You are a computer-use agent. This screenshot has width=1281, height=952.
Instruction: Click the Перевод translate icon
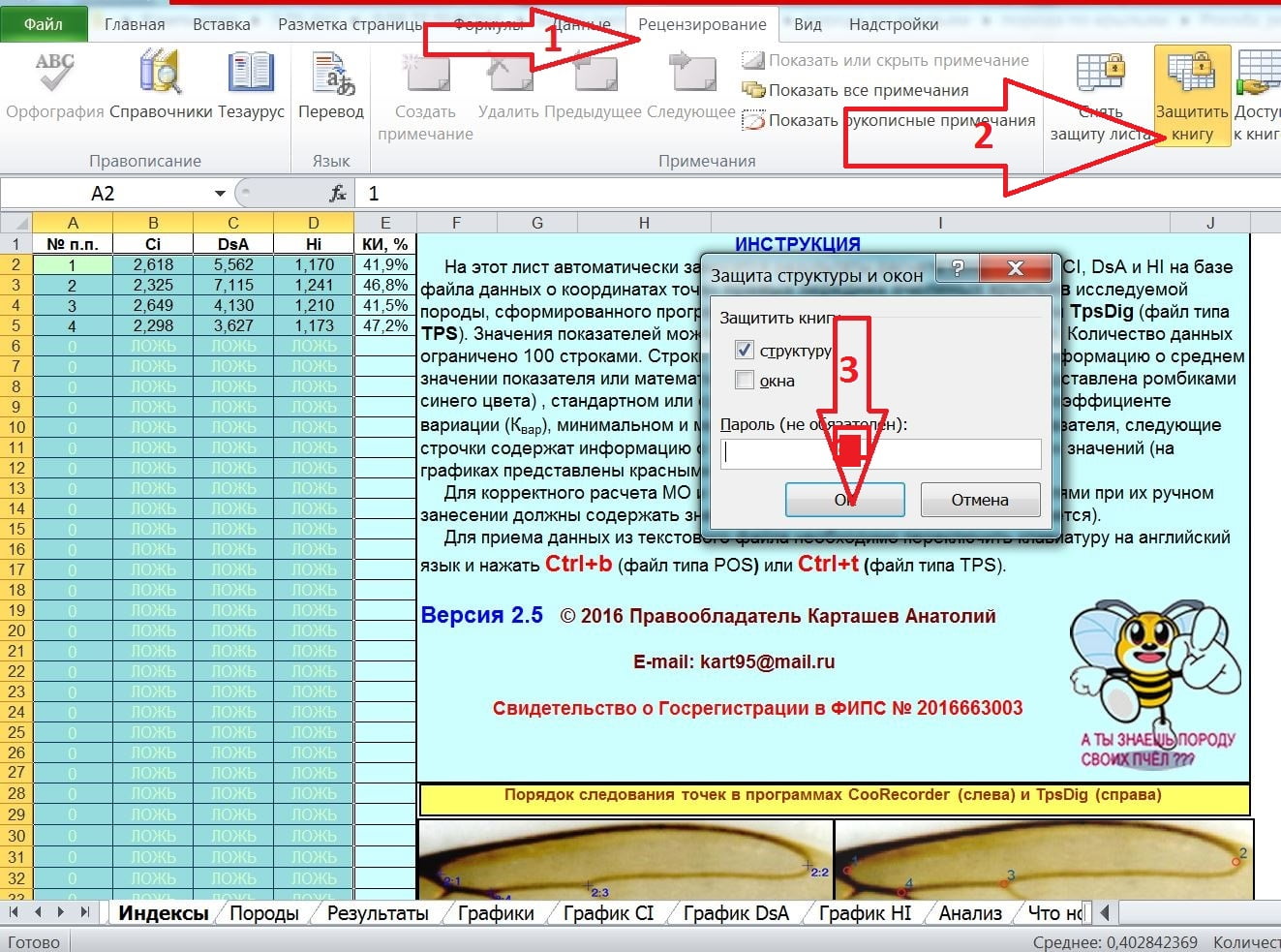pos(331,76)
